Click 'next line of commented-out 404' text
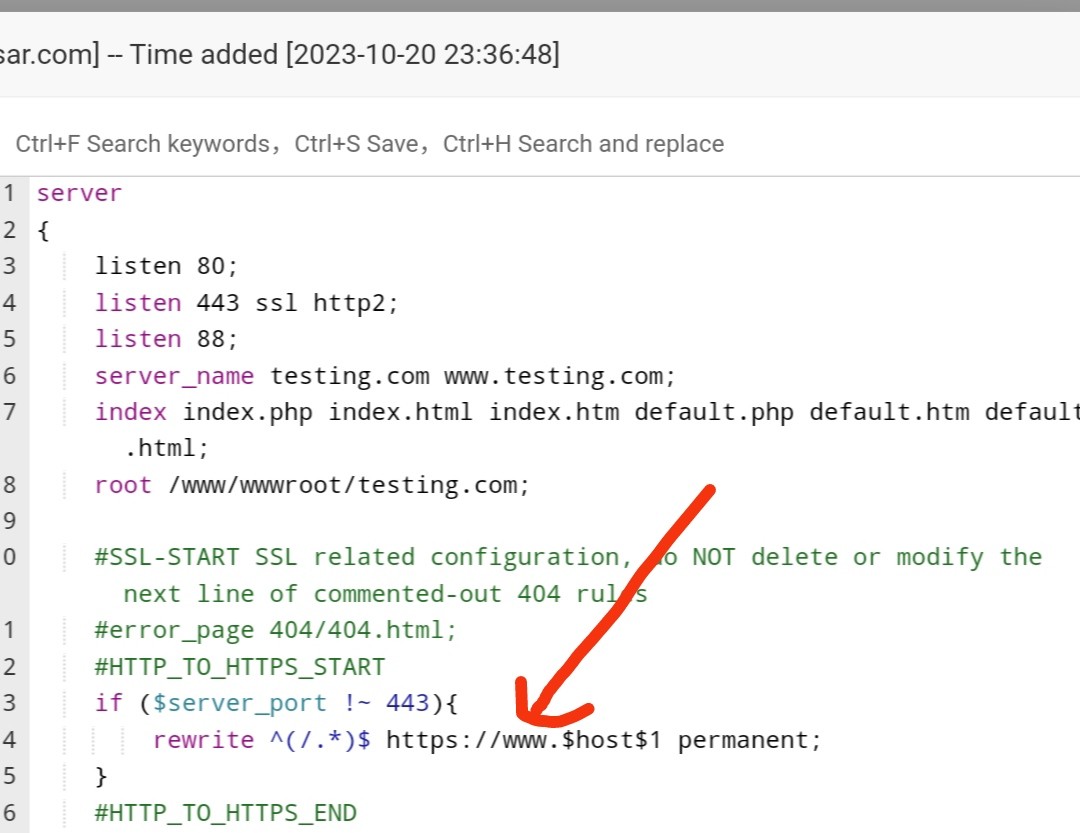This screenshot has width=1080, height=833. (x=342, y=594)
